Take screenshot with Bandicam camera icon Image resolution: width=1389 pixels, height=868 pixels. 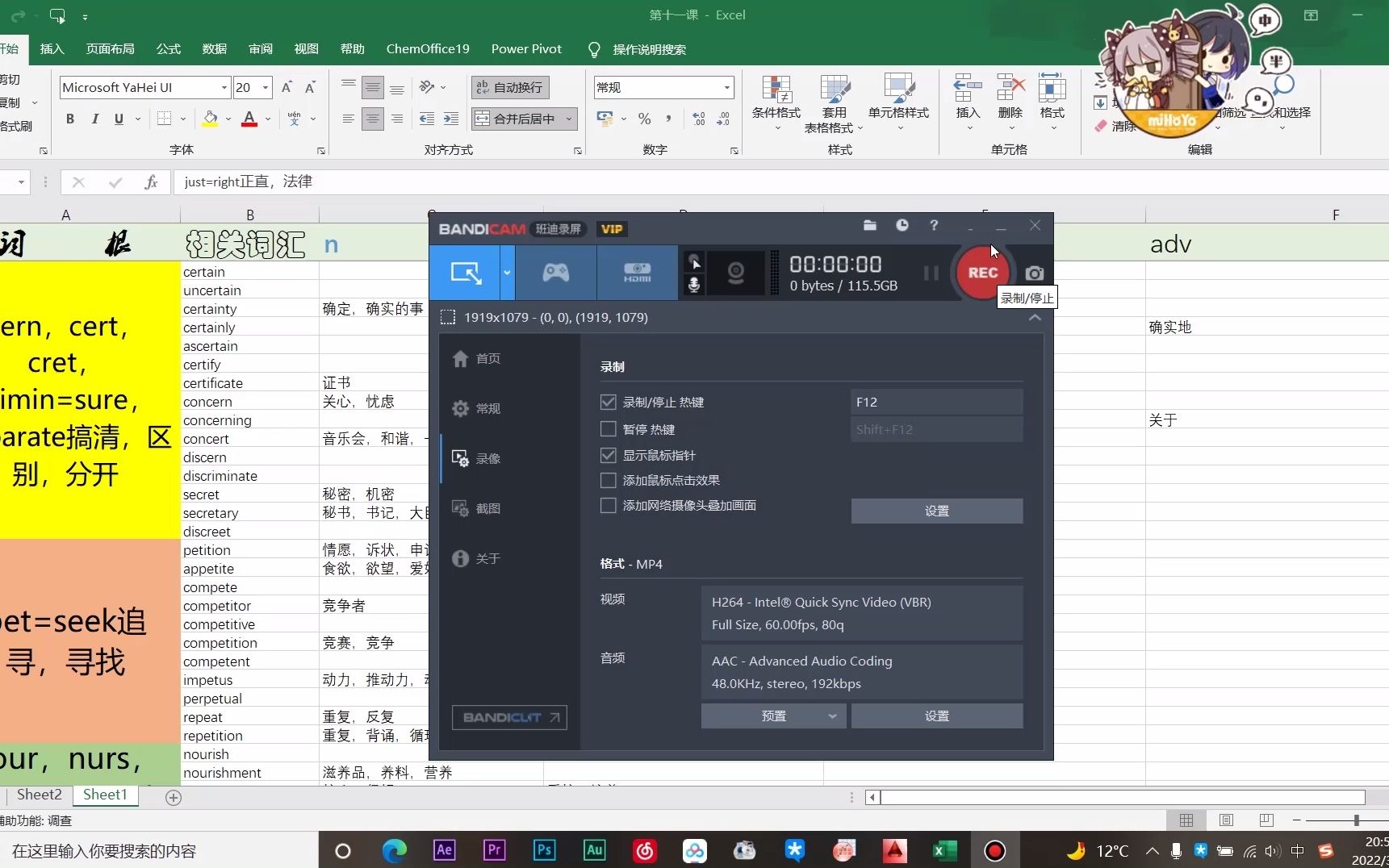click(1034, 273)
